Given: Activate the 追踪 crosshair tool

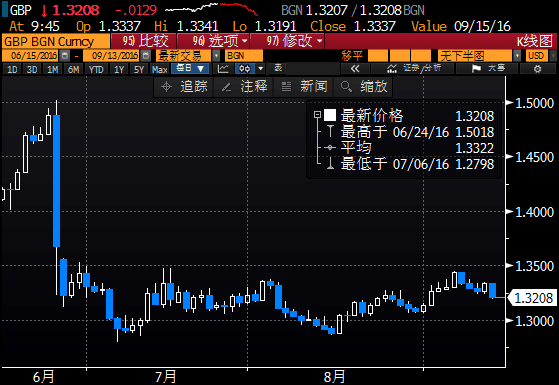Looking at the screenshot, I should tap(184, 87).
